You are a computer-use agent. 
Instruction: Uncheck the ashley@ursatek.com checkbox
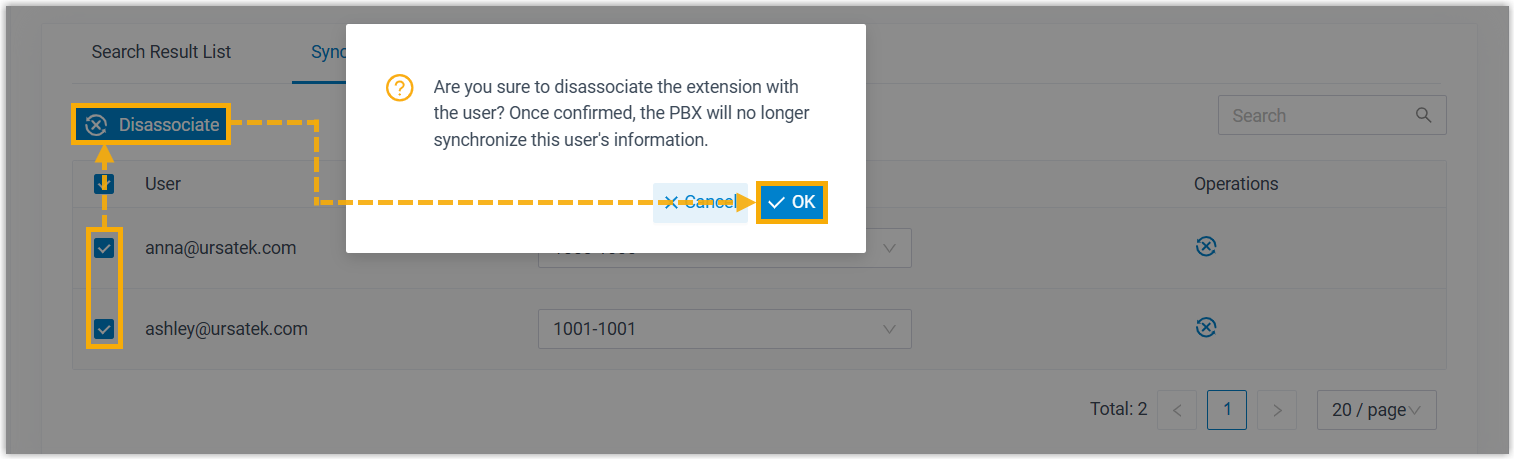coord(104,328)
